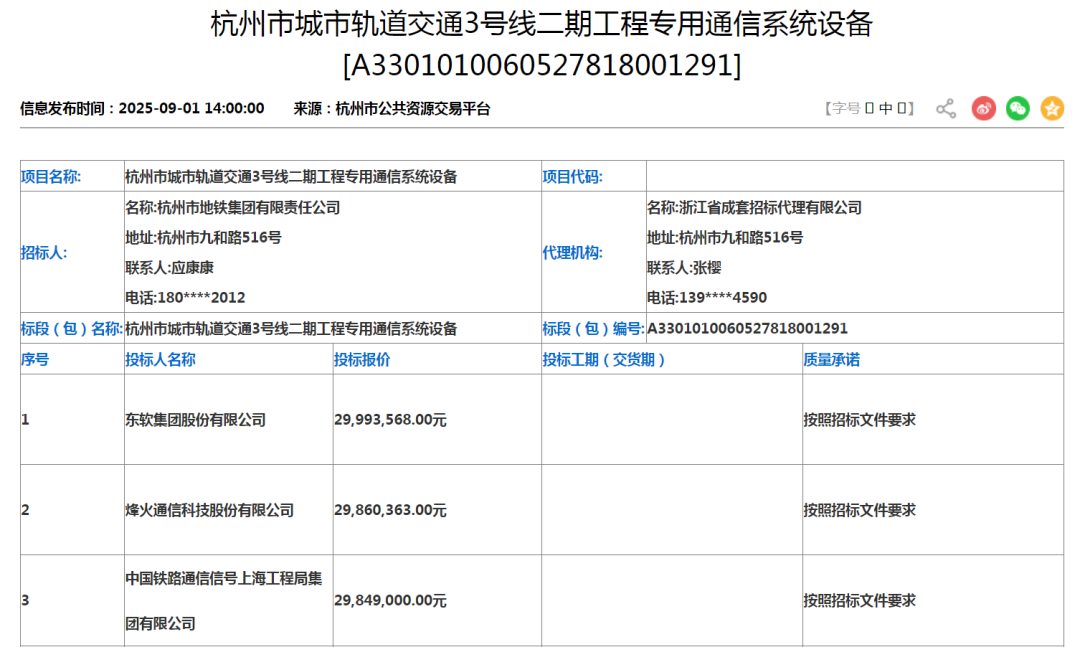
Task: Click project name value in 项目名称 row
Action: 291,177
